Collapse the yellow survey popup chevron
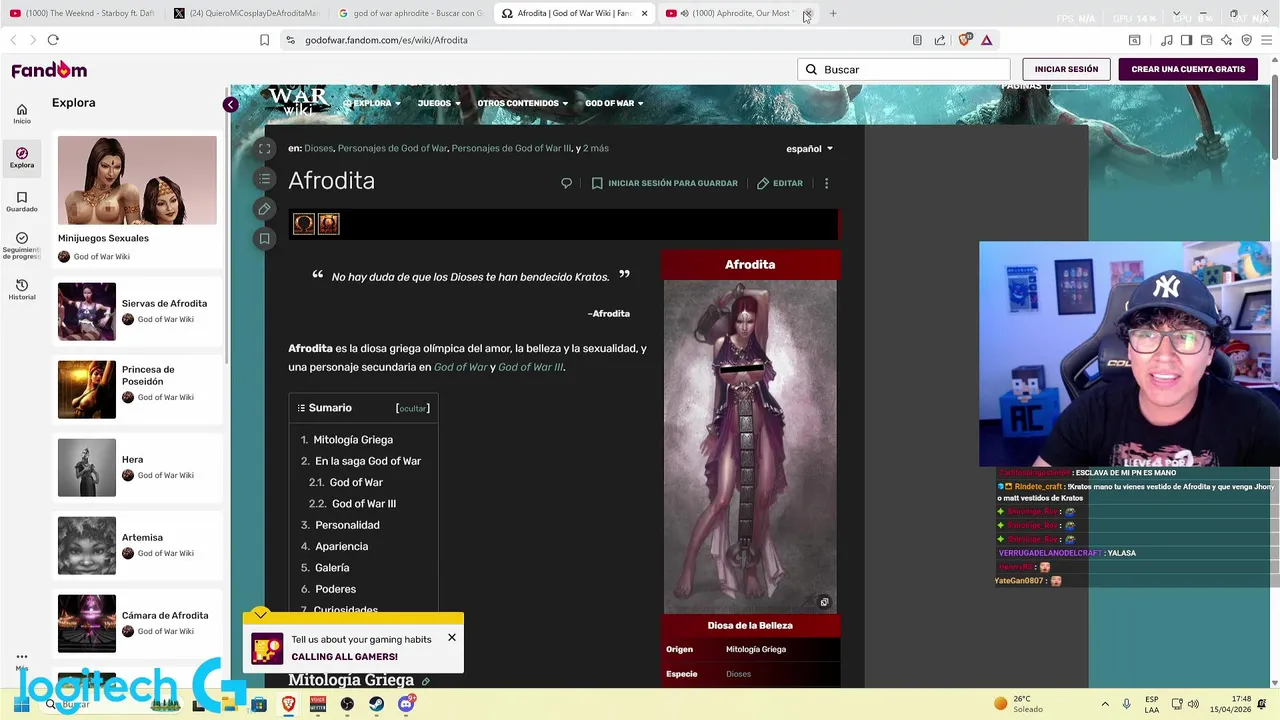Viewport: 1280px width, 720px height. [260, 614]
